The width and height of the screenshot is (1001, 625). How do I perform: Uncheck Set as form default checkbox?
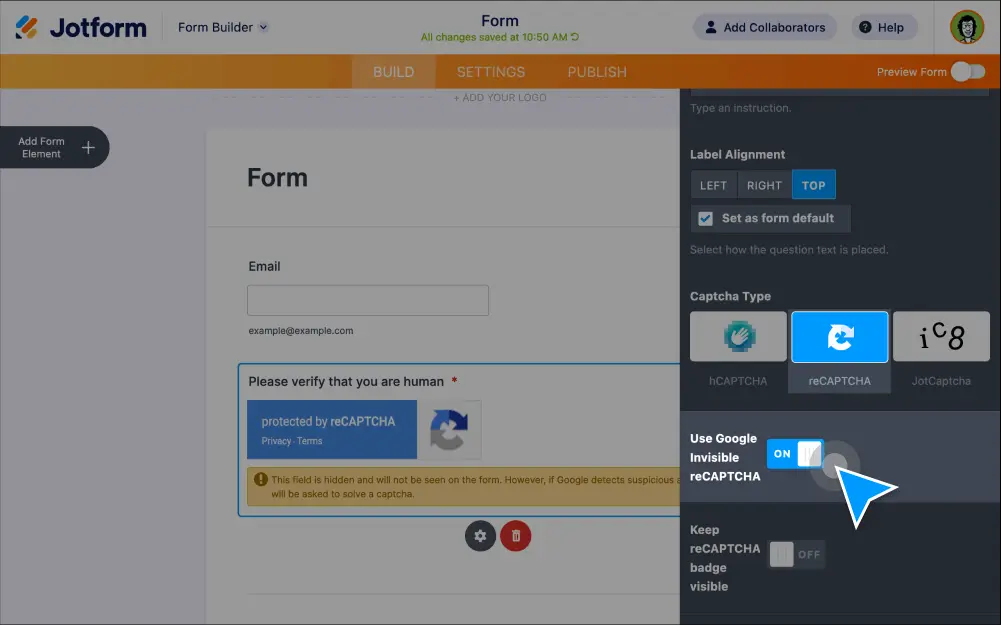point(706,218)
